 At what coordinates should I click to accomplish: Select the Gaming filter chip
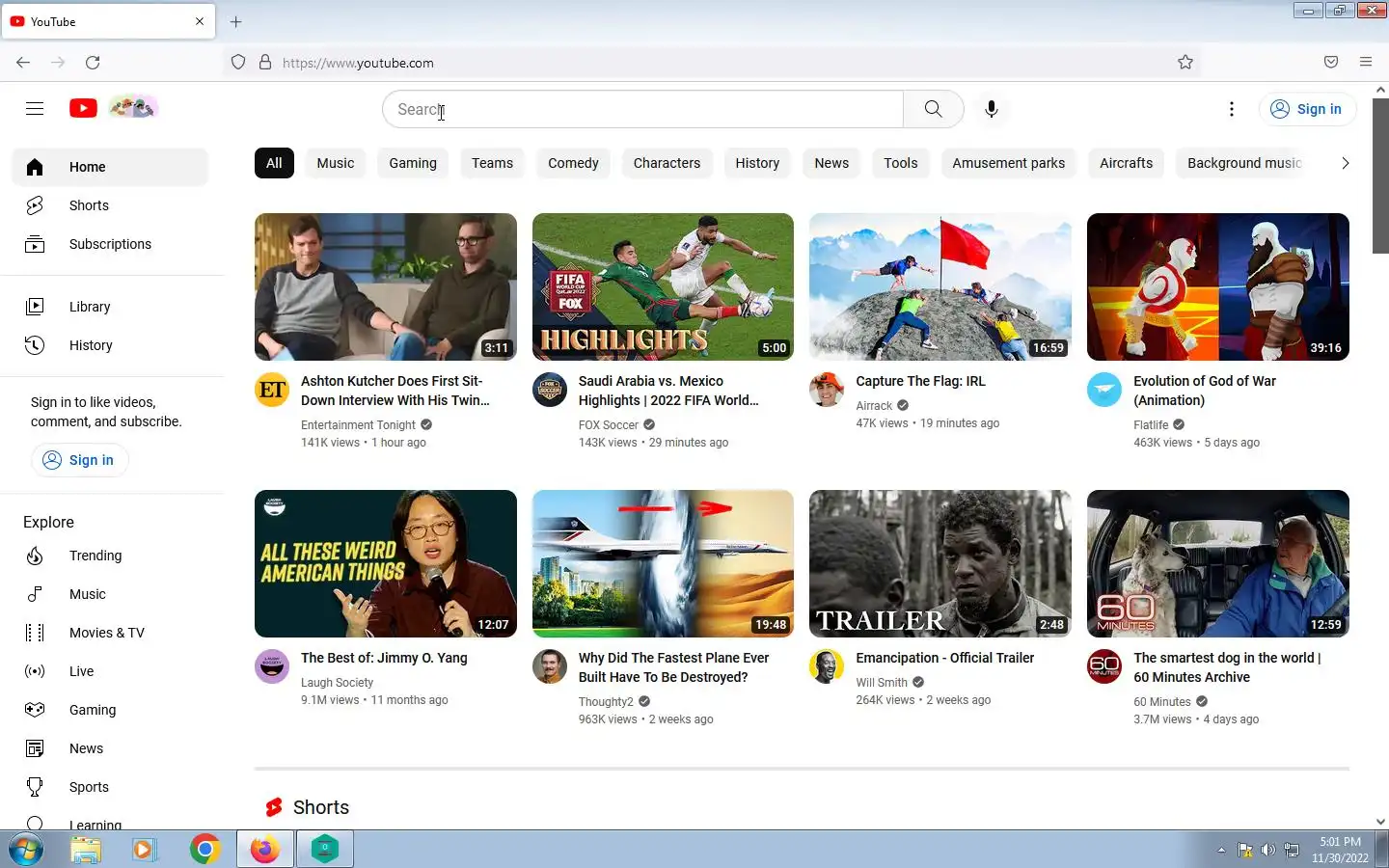413,163
